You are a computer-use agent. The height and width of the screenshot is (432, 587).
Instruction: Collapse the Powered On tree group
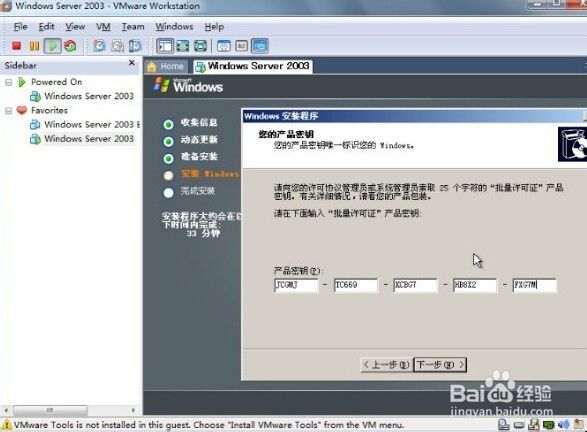(x=8, y=82)
